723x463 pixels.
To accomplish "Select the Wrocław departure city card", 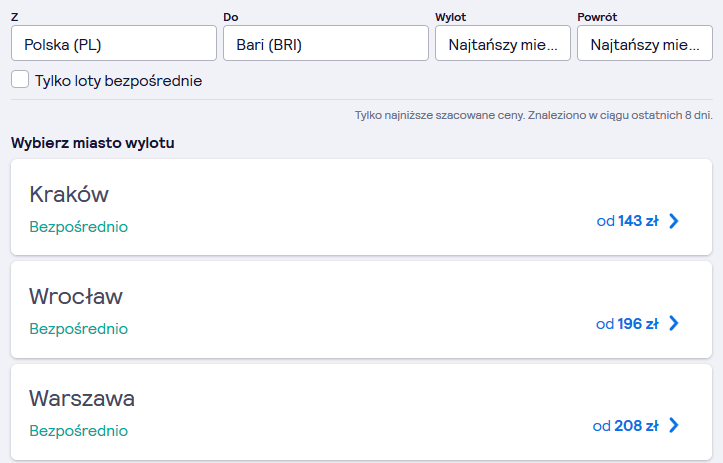I will [x=362, y=309].
